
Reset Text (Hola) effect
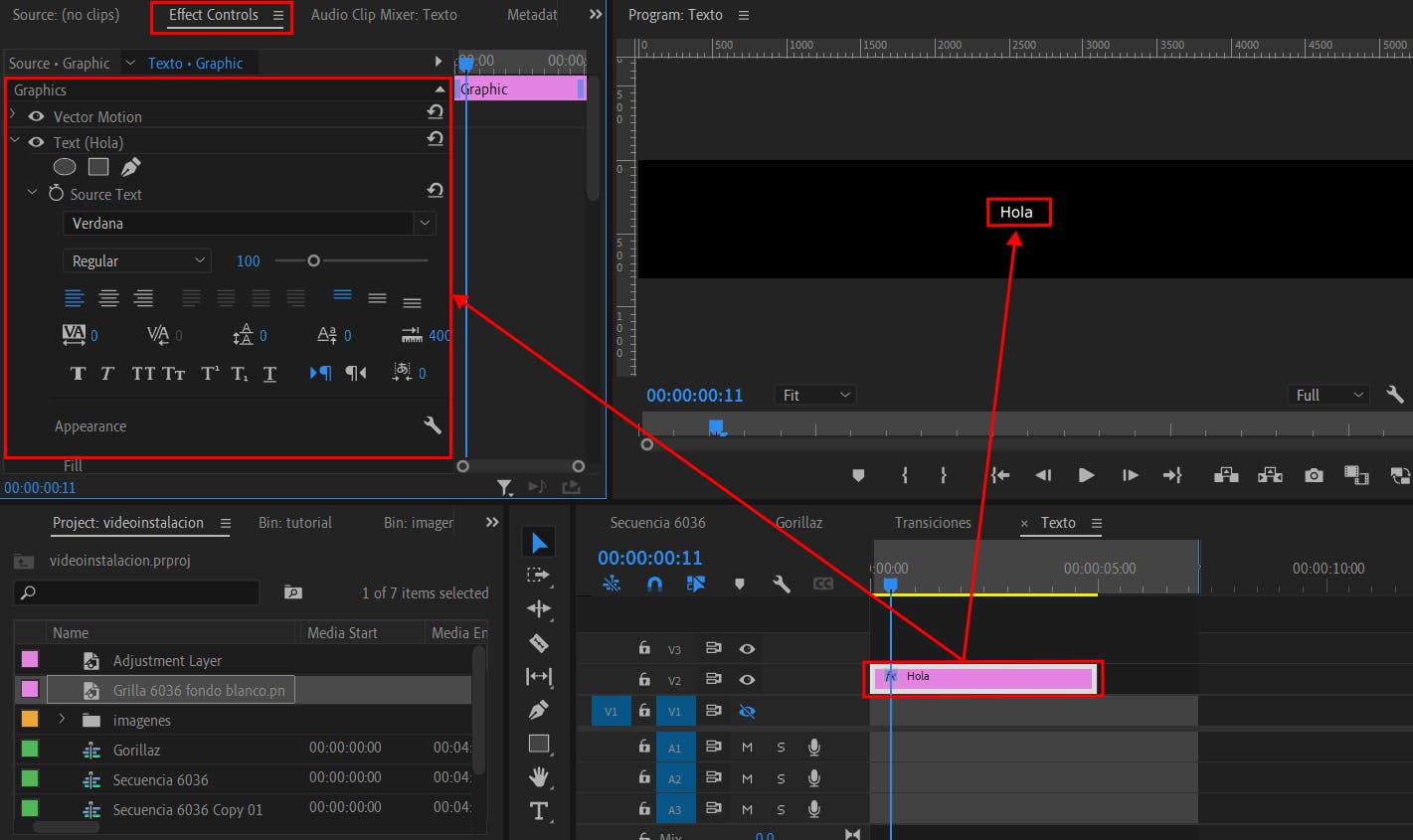[x=435, y=138]
